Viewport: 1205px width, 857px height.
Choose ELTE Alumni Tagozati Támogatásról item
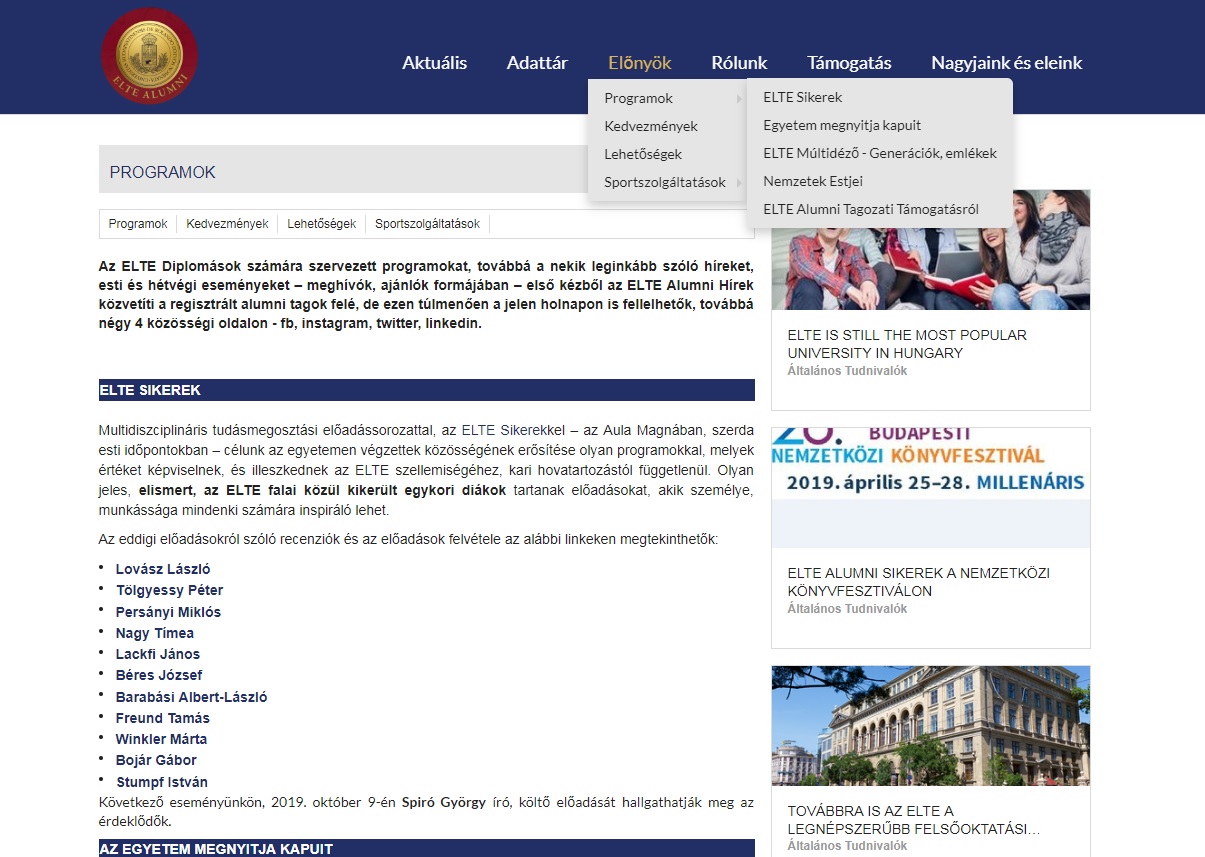pos(871,209)
